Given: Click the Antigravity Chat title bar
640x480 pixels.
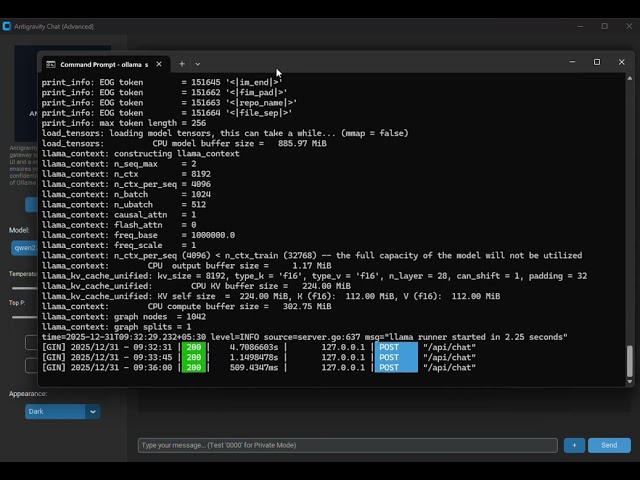Looking at the screenshot, I should tap(300, 26).
